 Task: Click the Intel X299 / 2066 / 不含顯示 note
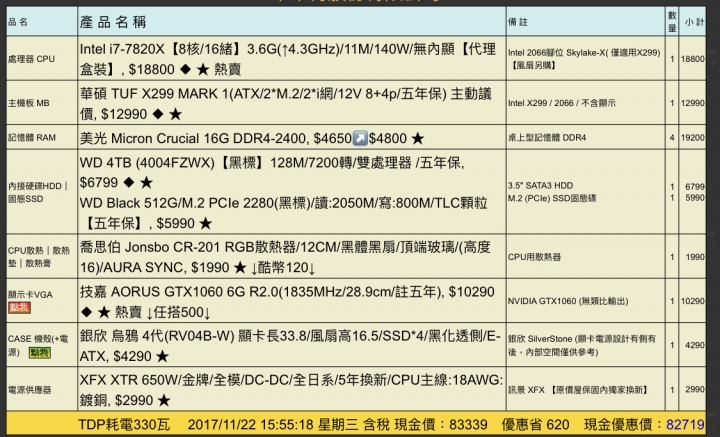(x=562, y=103)
